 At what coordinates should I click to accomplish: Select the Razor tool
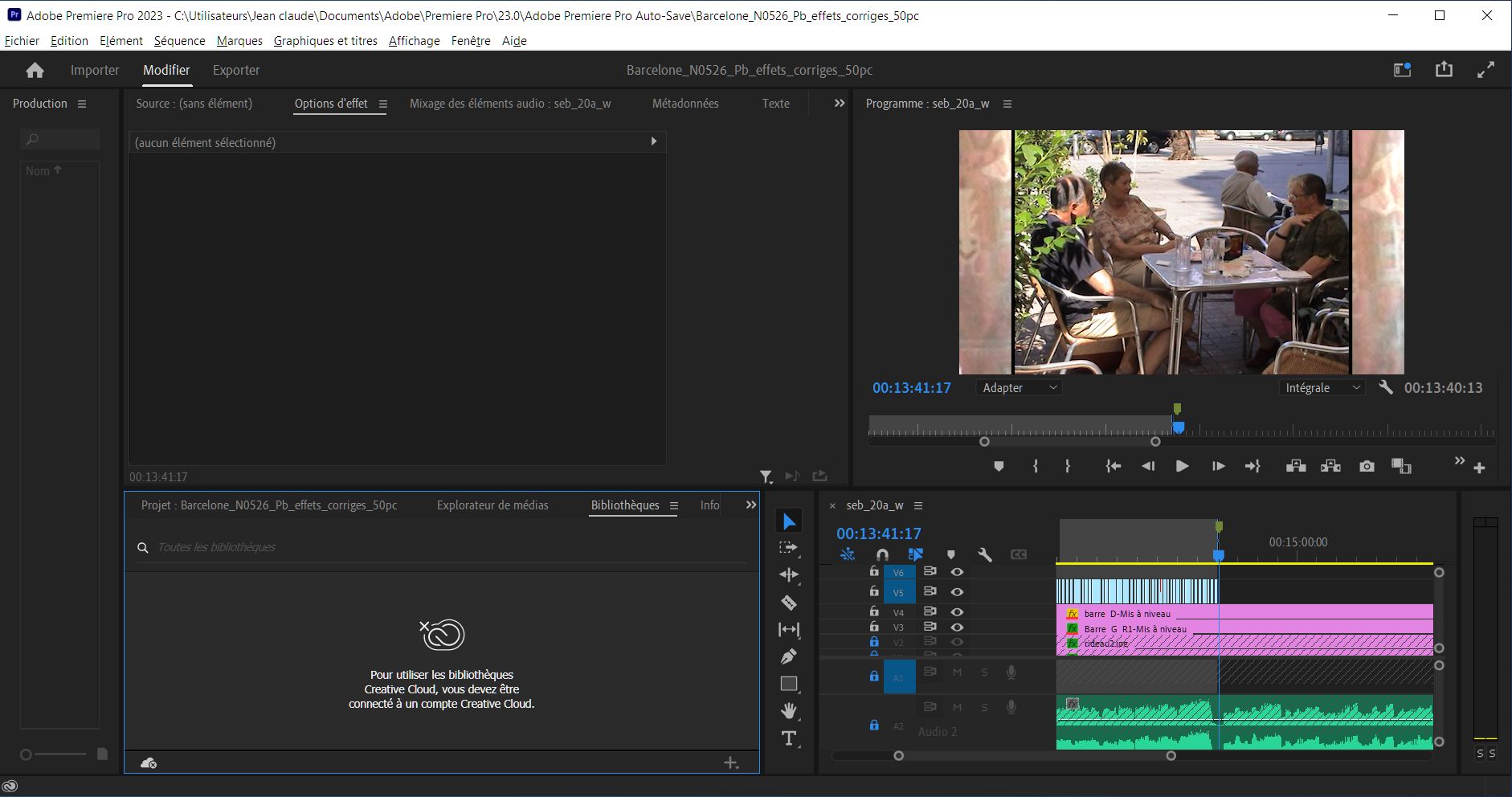pos(789,603)
